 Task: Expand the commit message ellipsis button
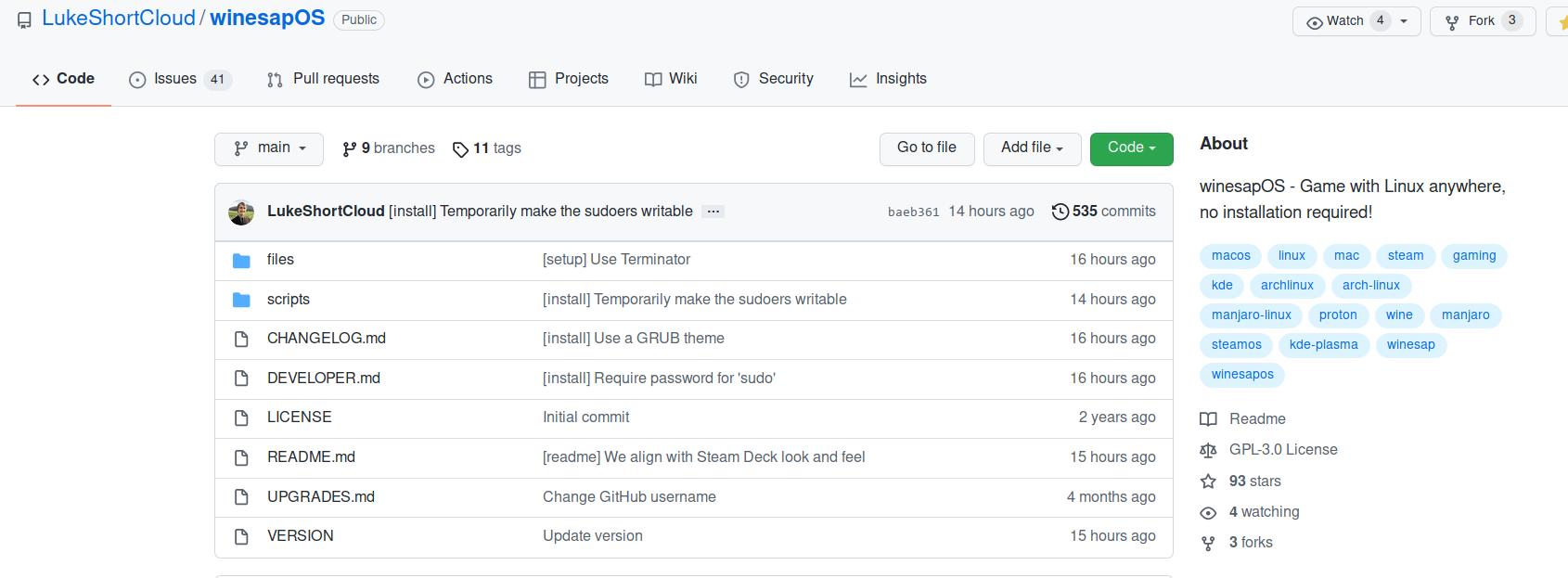click(713, 212)
